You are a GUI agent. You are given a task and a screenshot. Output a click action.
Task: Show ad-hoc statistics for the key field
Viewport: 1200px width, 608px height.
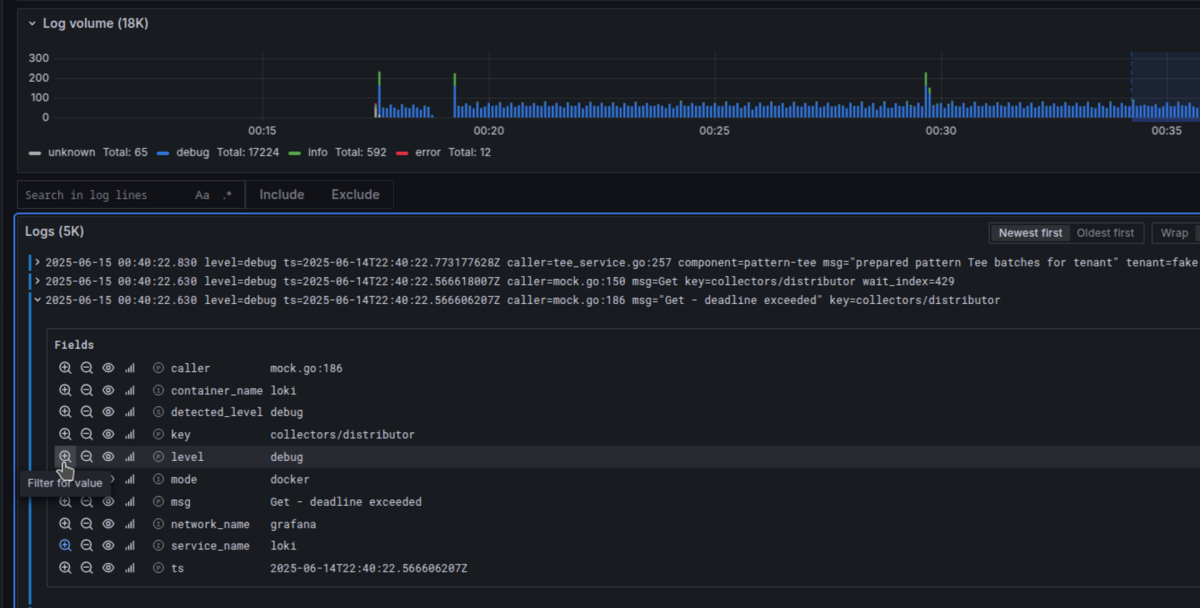click(x=130, y=435)
